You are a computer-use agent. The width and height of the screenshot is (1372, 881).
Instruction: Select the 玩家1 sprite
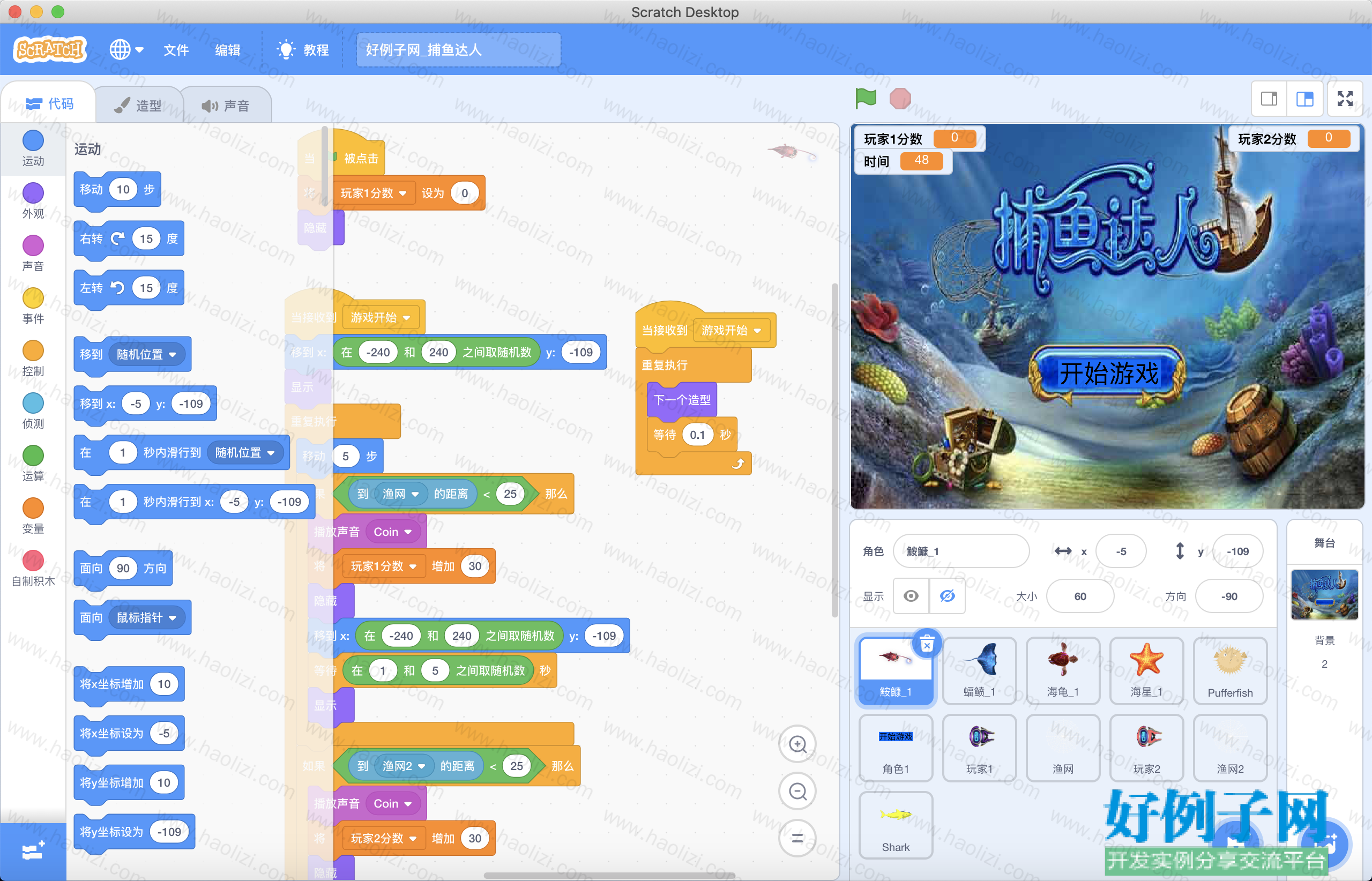[x=980, y=748]
